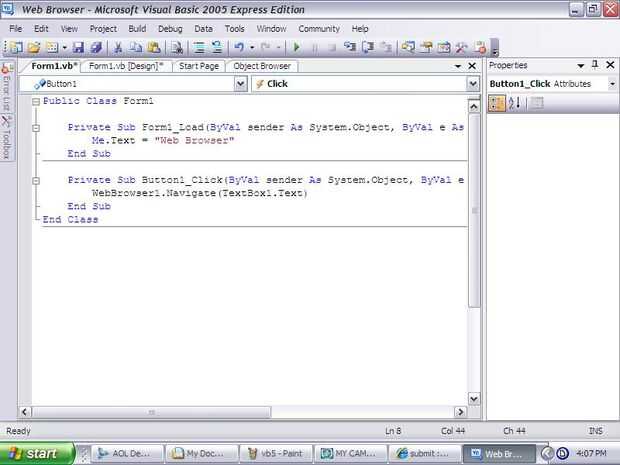This screenshot has height=465, width=620.
Task: Switch to the Start Page tab
Action: pos(198,66)
